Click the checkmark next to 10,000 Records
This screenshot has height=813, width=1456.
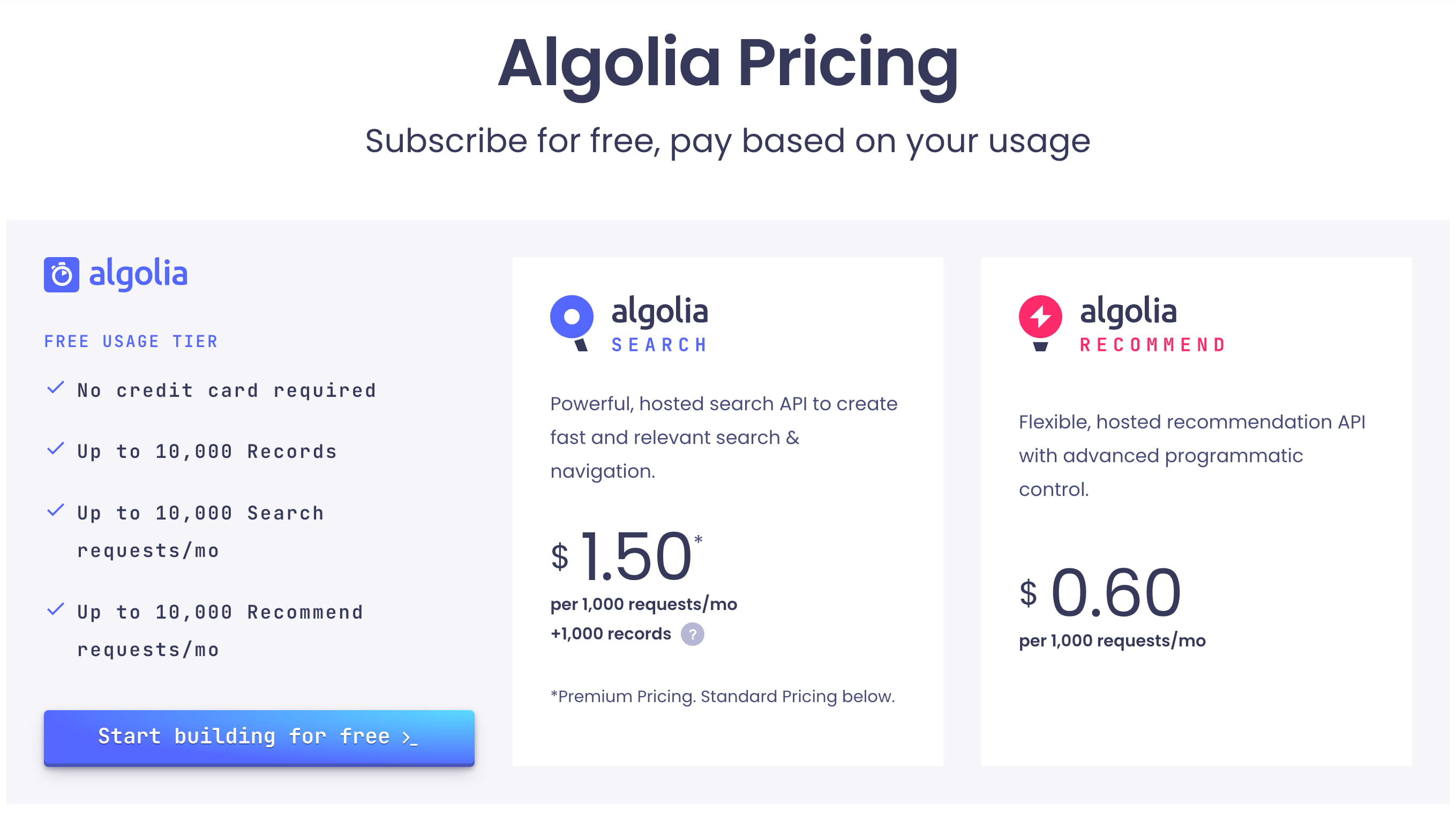[55, 449]
